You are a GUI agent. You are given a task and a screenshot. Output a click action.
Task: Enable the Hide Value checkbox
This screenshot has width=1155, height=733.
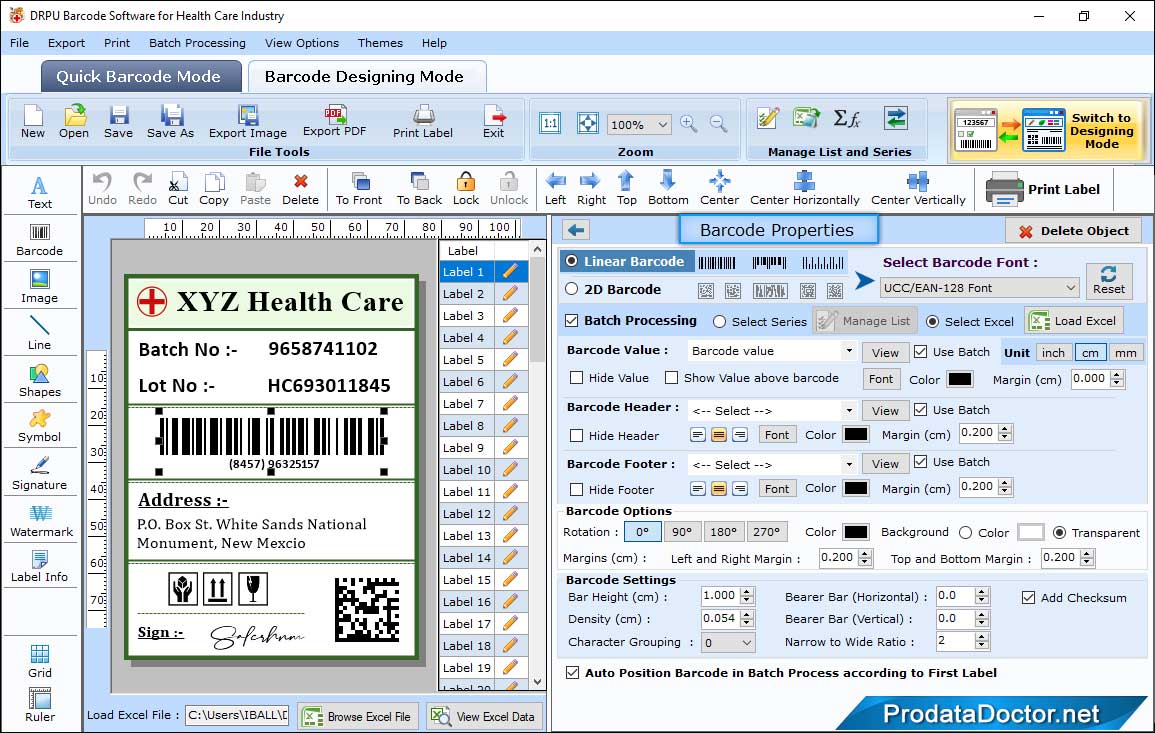[x=577, y=378]
